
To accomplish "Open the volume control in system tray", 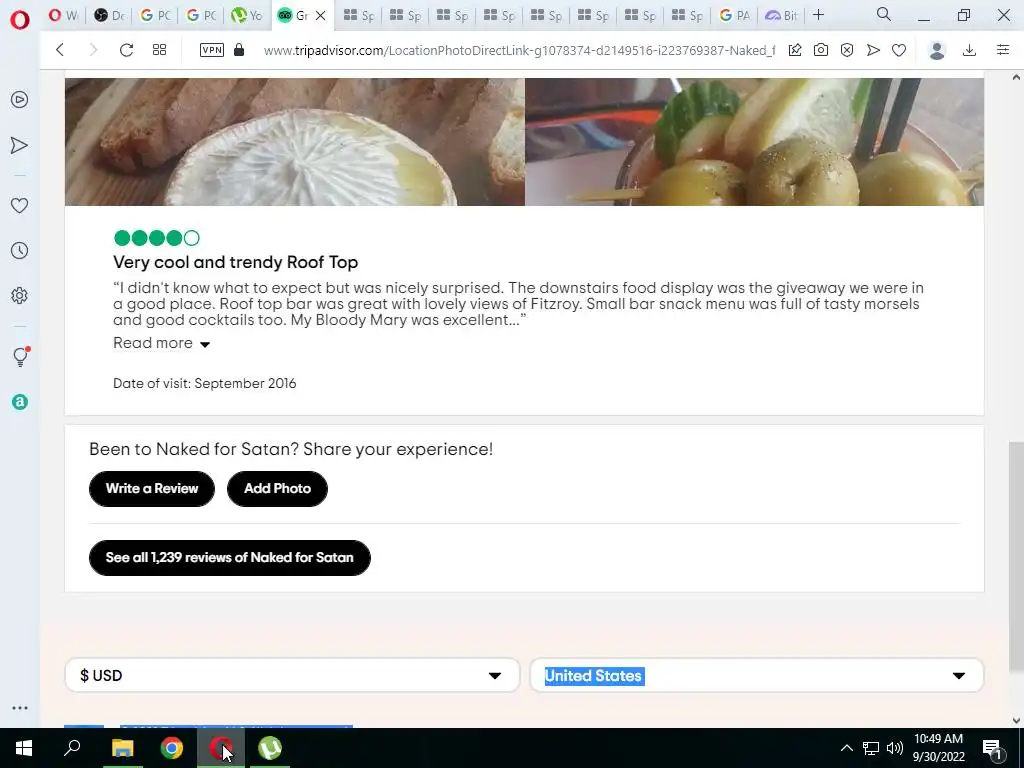I will pyautogui.click(x=895, y=748).
